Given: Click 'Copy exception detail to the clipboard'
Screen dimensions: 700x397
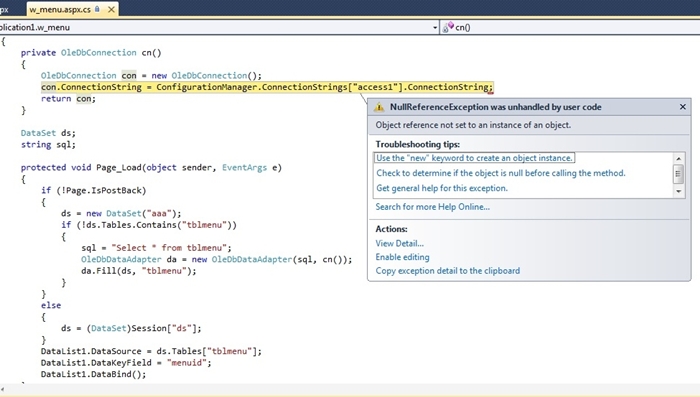Looking at the screenshot, I should [448, 271].
